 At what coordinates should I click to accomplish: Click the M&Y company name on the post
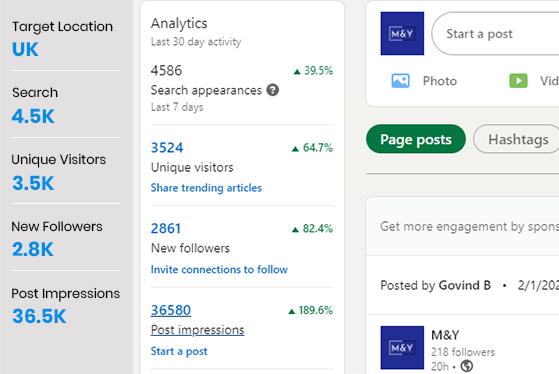(x=445, y=335)
